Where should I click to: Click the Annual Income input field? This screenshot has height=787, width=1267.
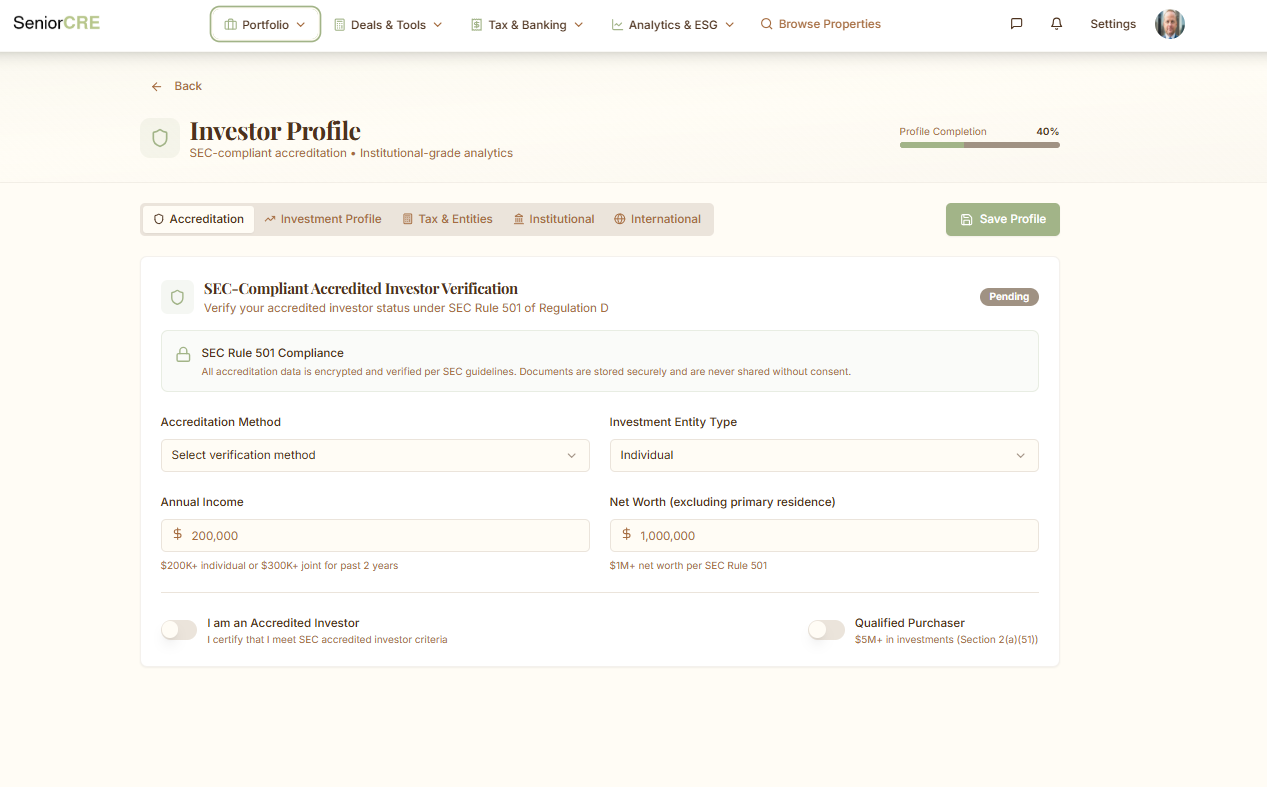(x=375, y=535)
